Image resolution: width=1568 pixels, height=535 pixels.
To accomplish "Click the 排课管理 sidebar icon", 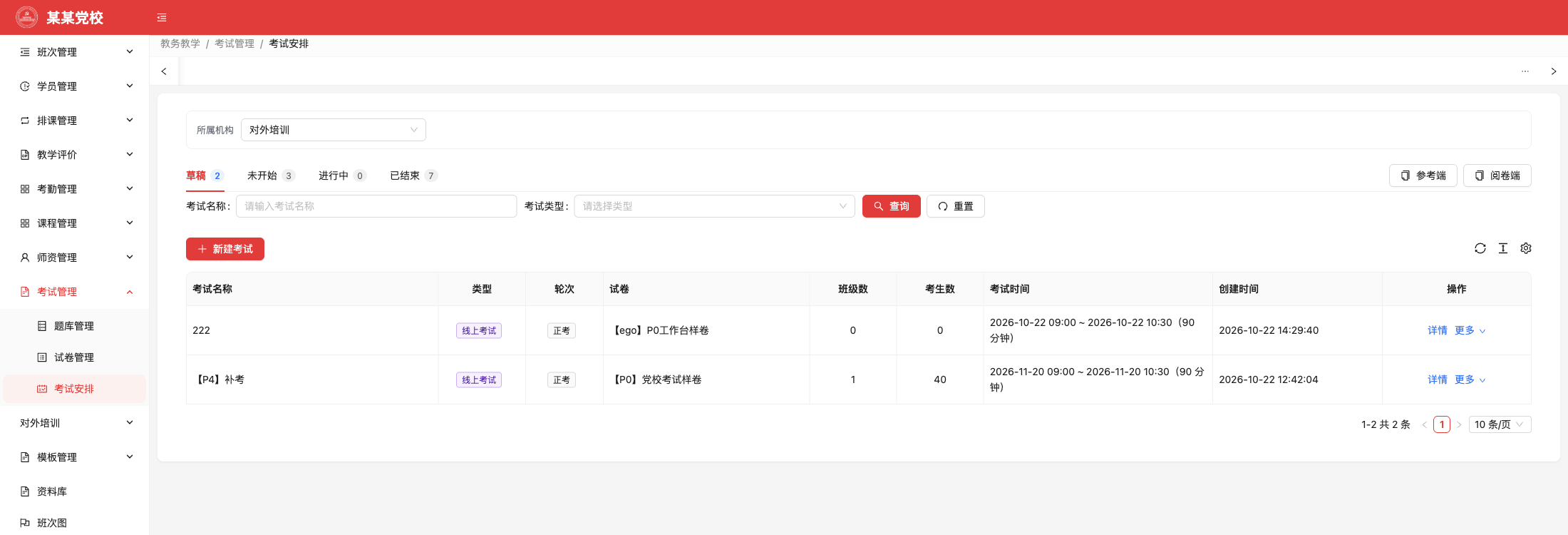I will pyautogui.click(x=25, y=121).
